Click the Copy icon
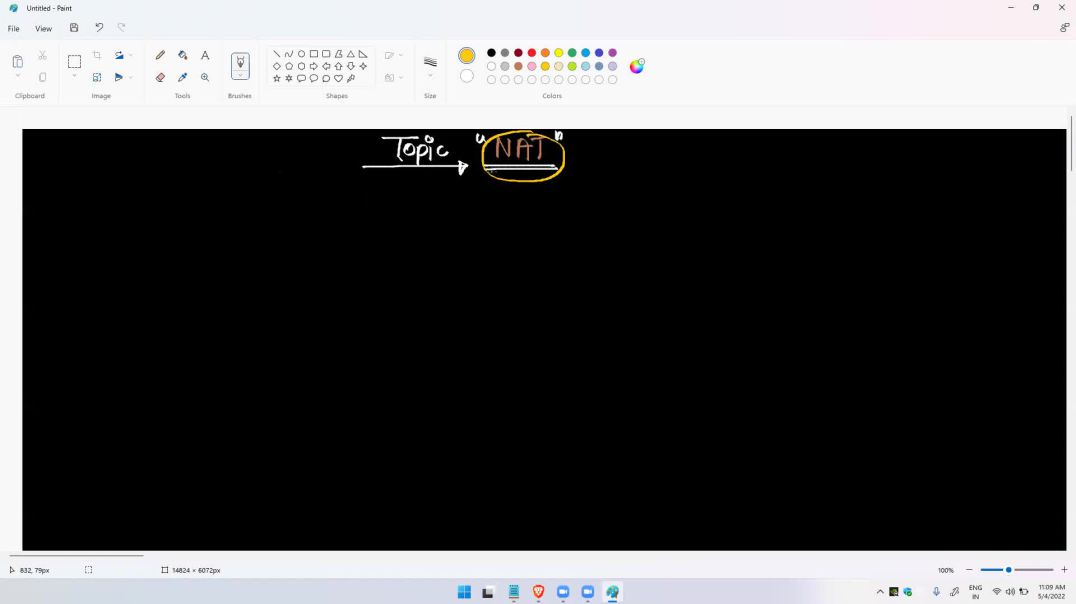 (x=43, y=78)
